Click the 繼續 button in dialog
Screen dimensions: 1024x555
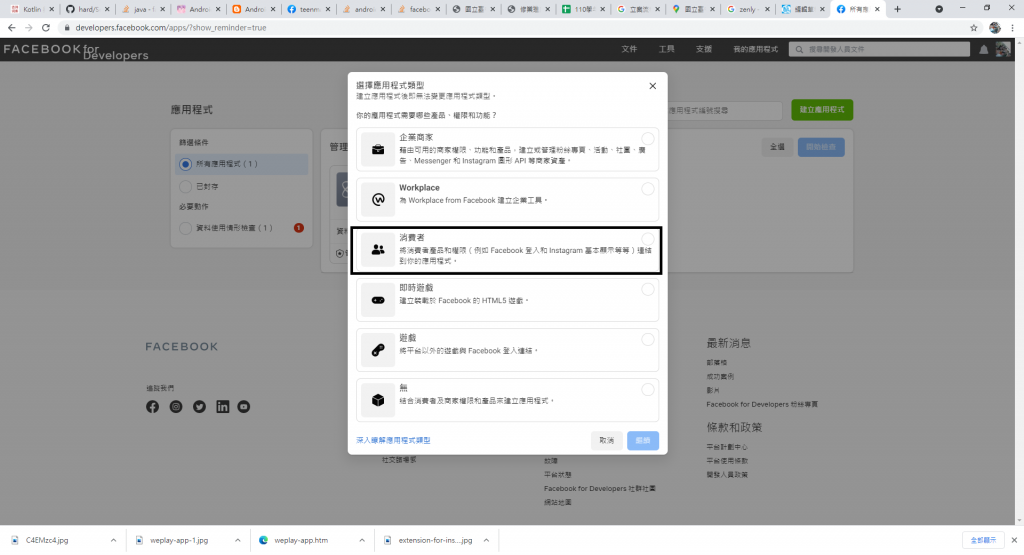click(643, 440)
